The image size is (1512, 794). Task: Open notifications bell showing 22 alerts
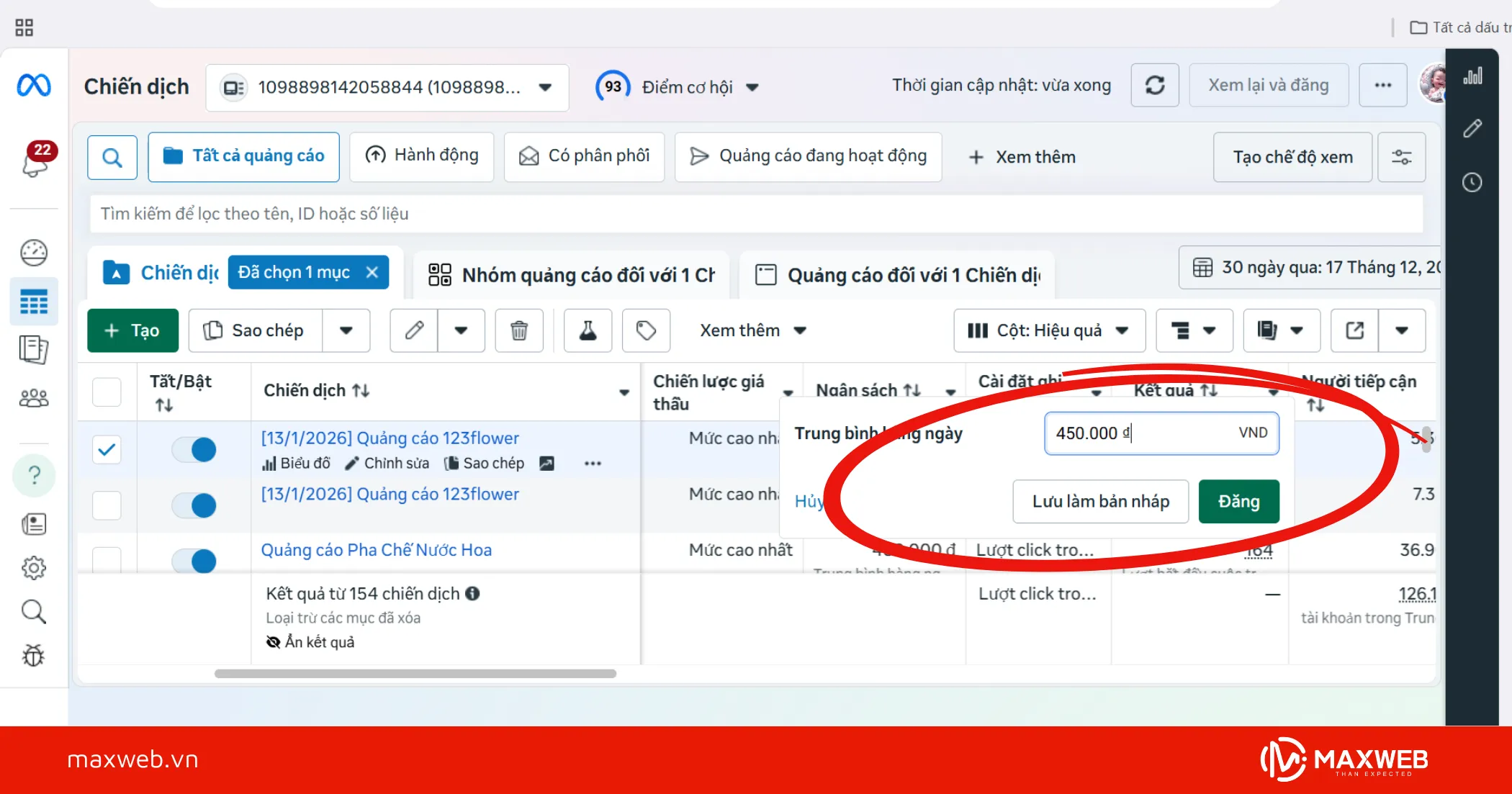pos(32,164)
